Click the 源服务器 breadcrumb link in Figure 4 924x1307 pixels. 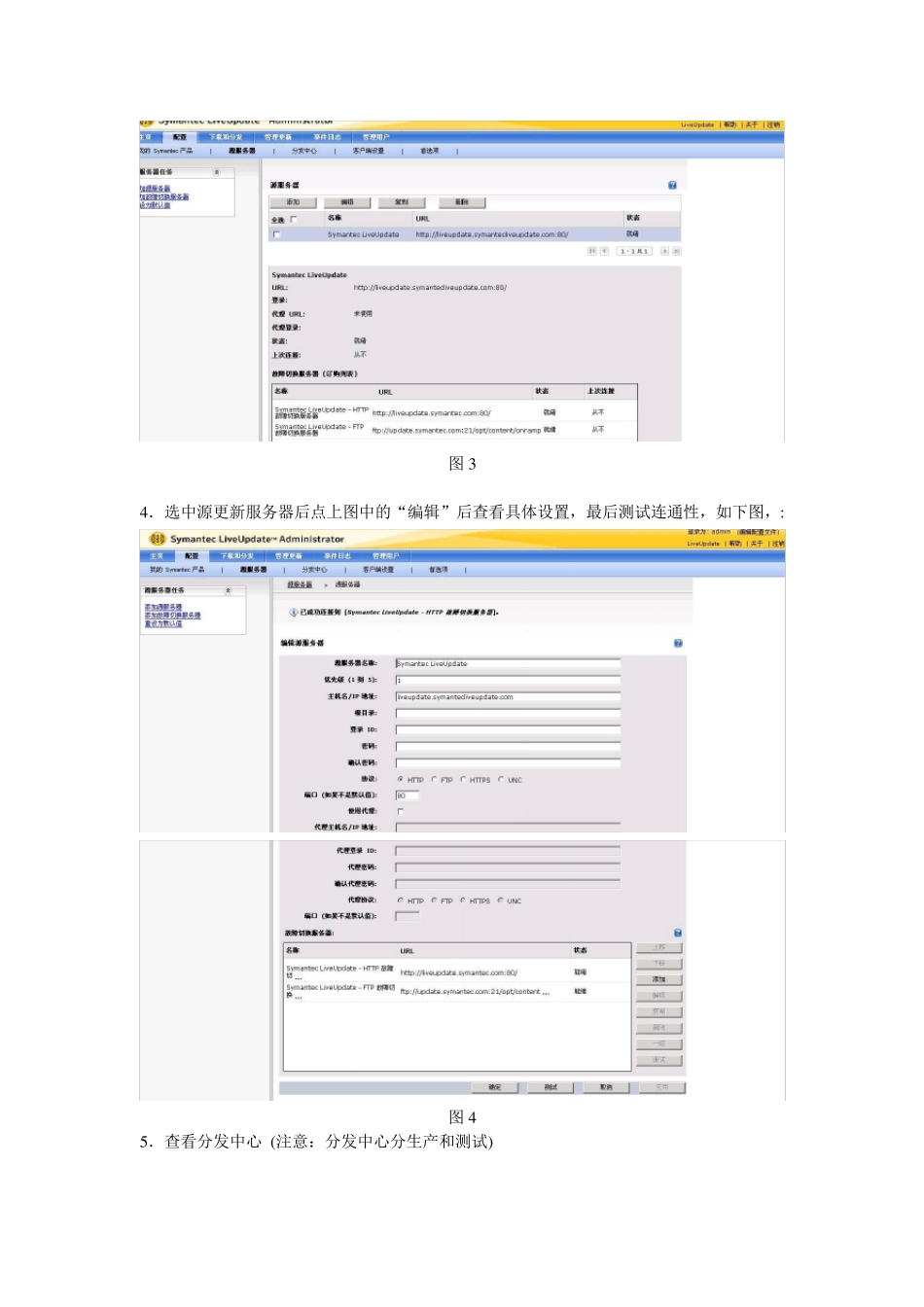[300, 584]
